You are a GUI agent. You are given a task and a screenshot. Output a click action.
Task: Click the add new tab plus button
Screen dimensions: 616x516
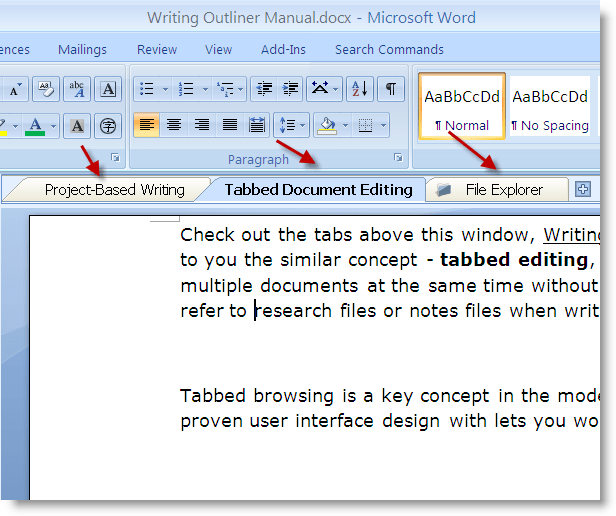point(583,189)
